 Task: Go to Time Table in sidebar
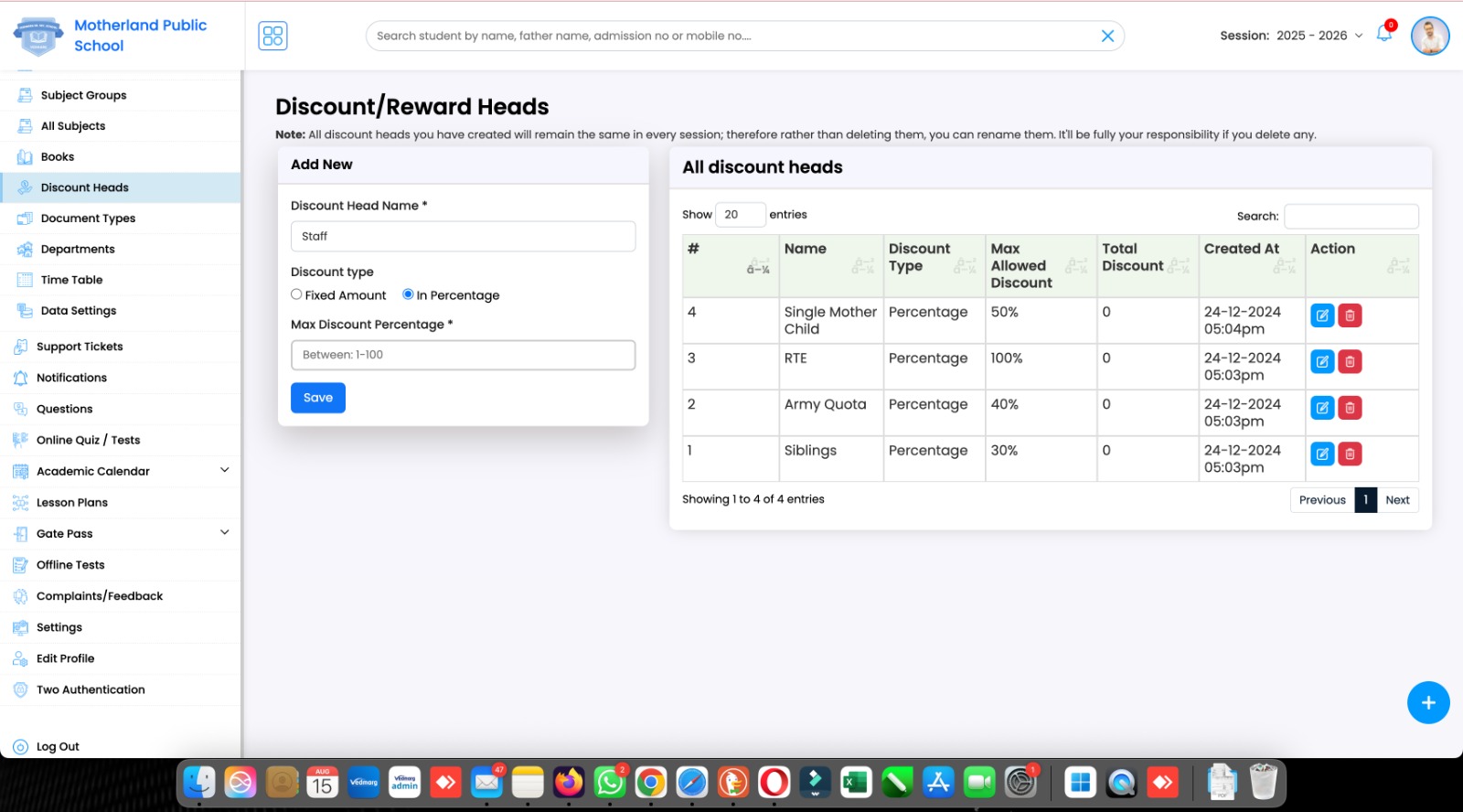tap(71, 280)
